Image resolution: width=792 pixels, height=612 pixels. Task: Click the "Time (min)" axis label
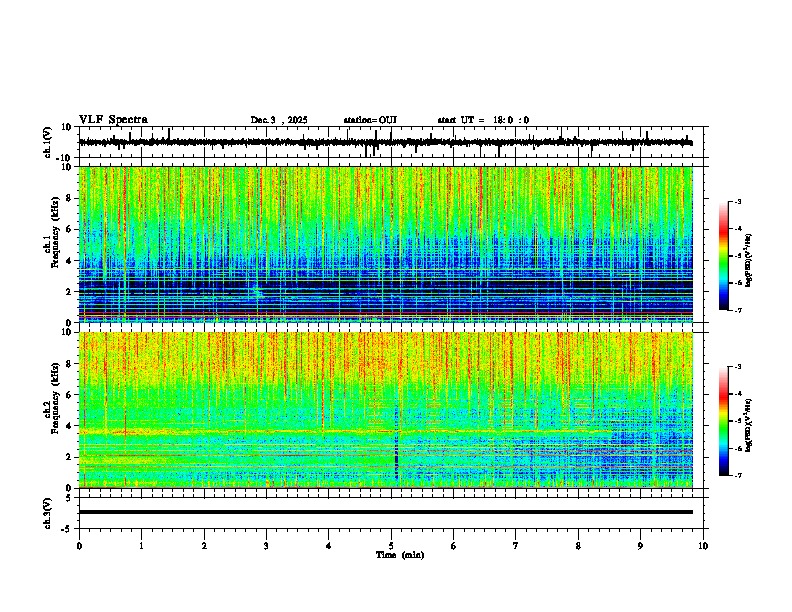point(400,555)
